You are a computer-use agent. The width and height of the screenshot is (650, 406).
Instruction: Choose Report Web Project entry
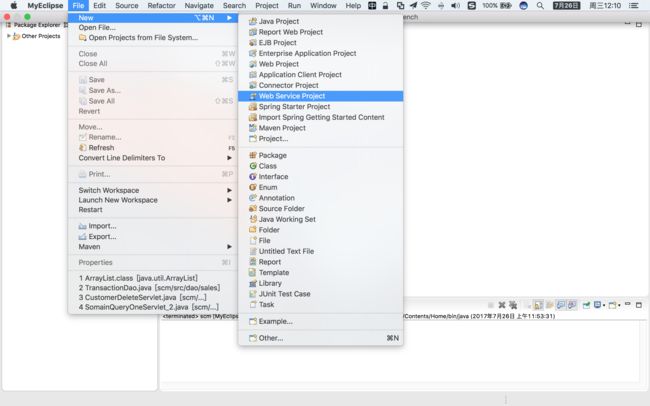coord(320,32)
